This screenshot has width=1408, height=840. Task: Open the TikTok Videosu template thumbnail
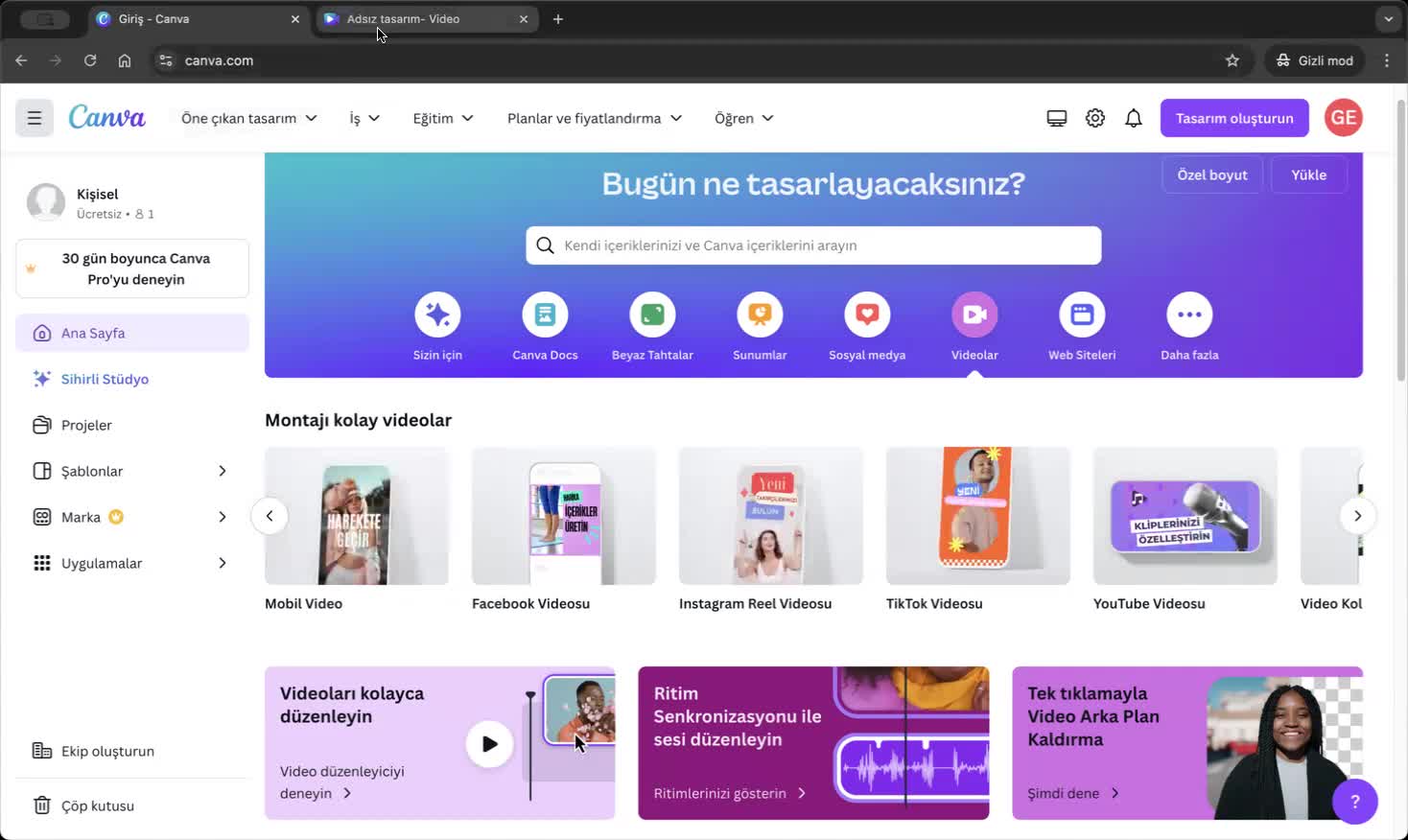978,516
